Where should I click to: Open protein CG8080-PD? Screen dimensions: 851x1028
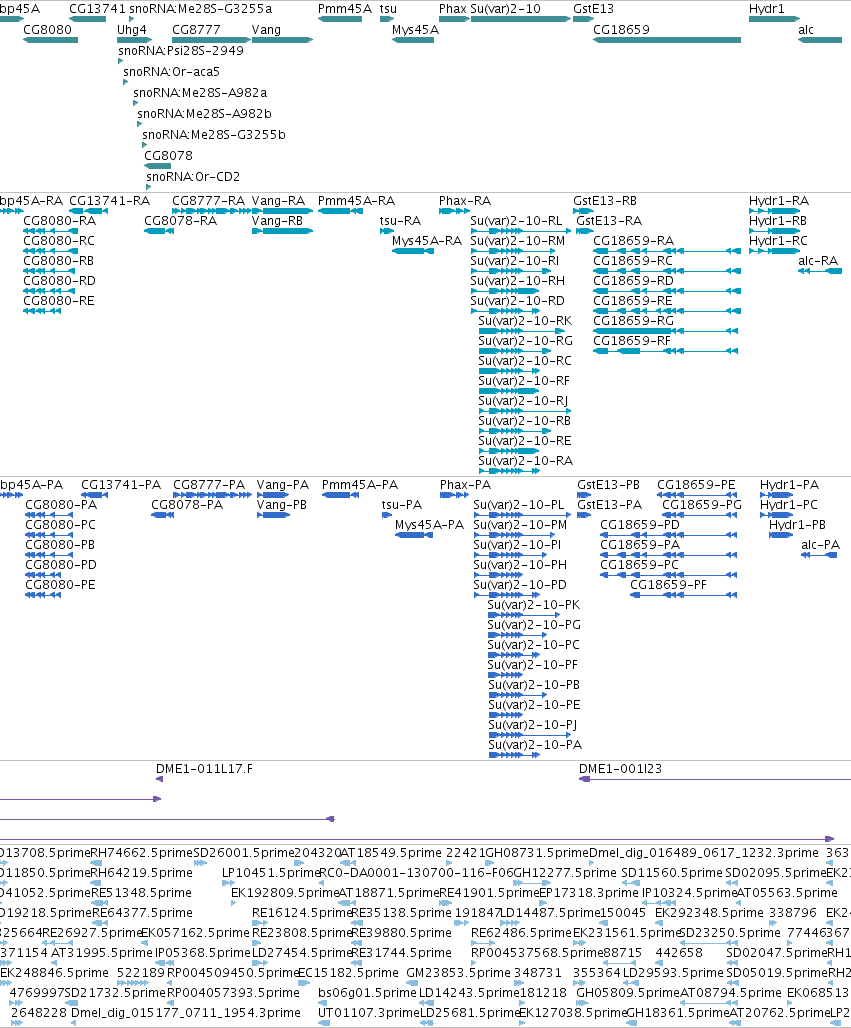[x=43, y=574]
